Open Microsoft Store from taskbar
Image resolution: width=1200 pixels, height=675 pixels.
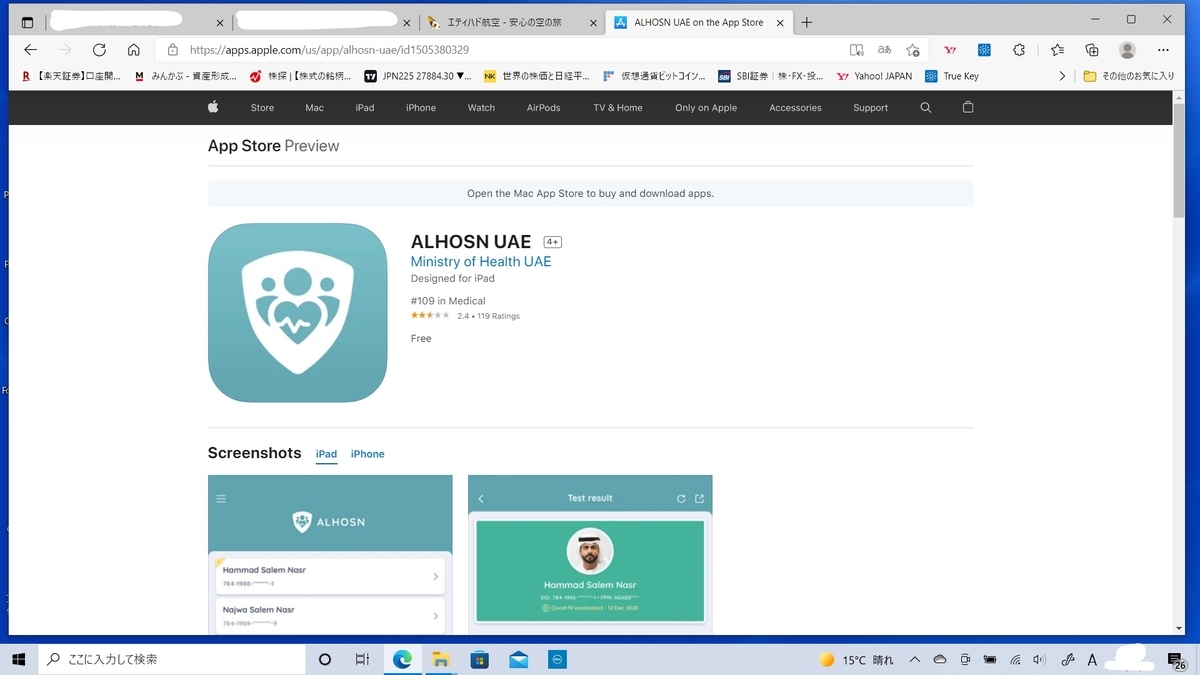[480, 659]
